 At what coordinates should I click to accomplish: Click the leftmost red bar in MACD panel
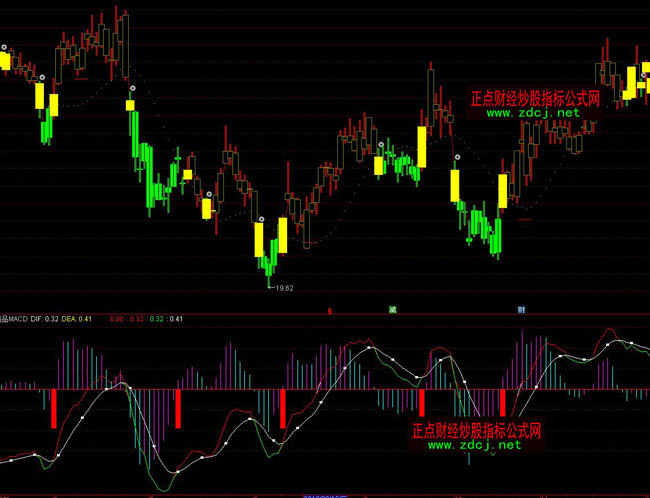pos(53,408)
